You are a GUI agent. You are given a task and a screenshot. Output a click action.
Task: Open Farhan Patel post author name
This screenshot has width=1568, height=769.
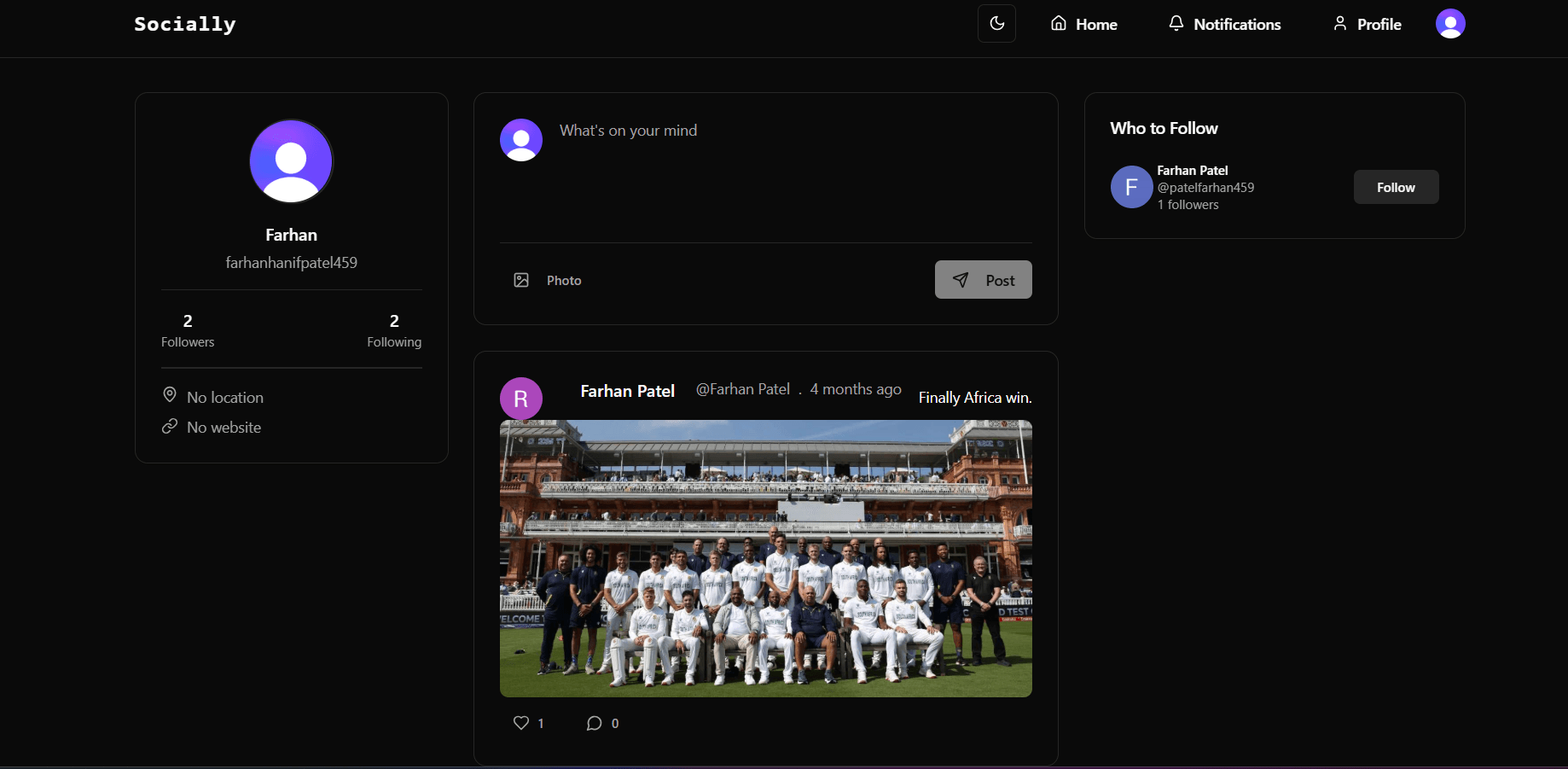tap(627, 391)
